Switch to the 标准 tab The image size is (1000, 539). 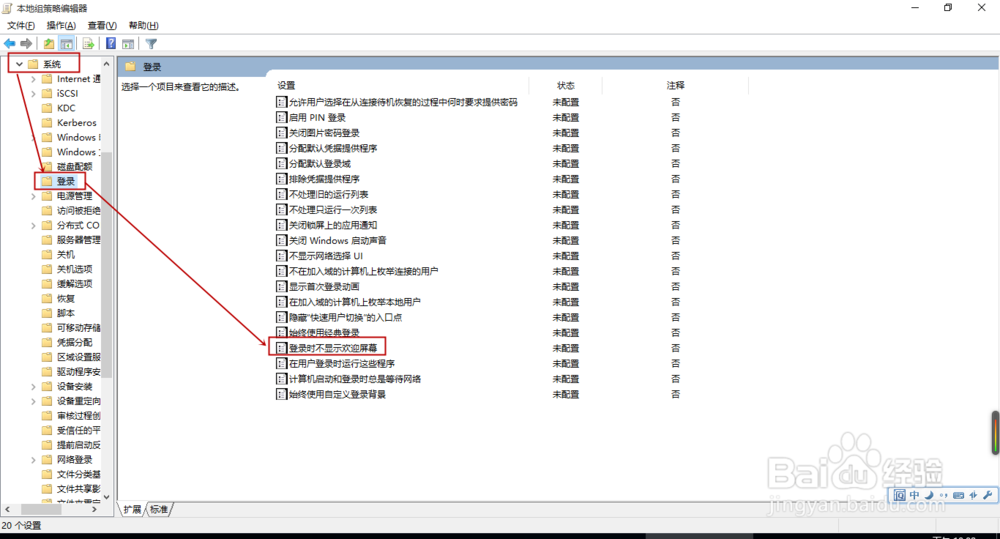tap(159, 509)
